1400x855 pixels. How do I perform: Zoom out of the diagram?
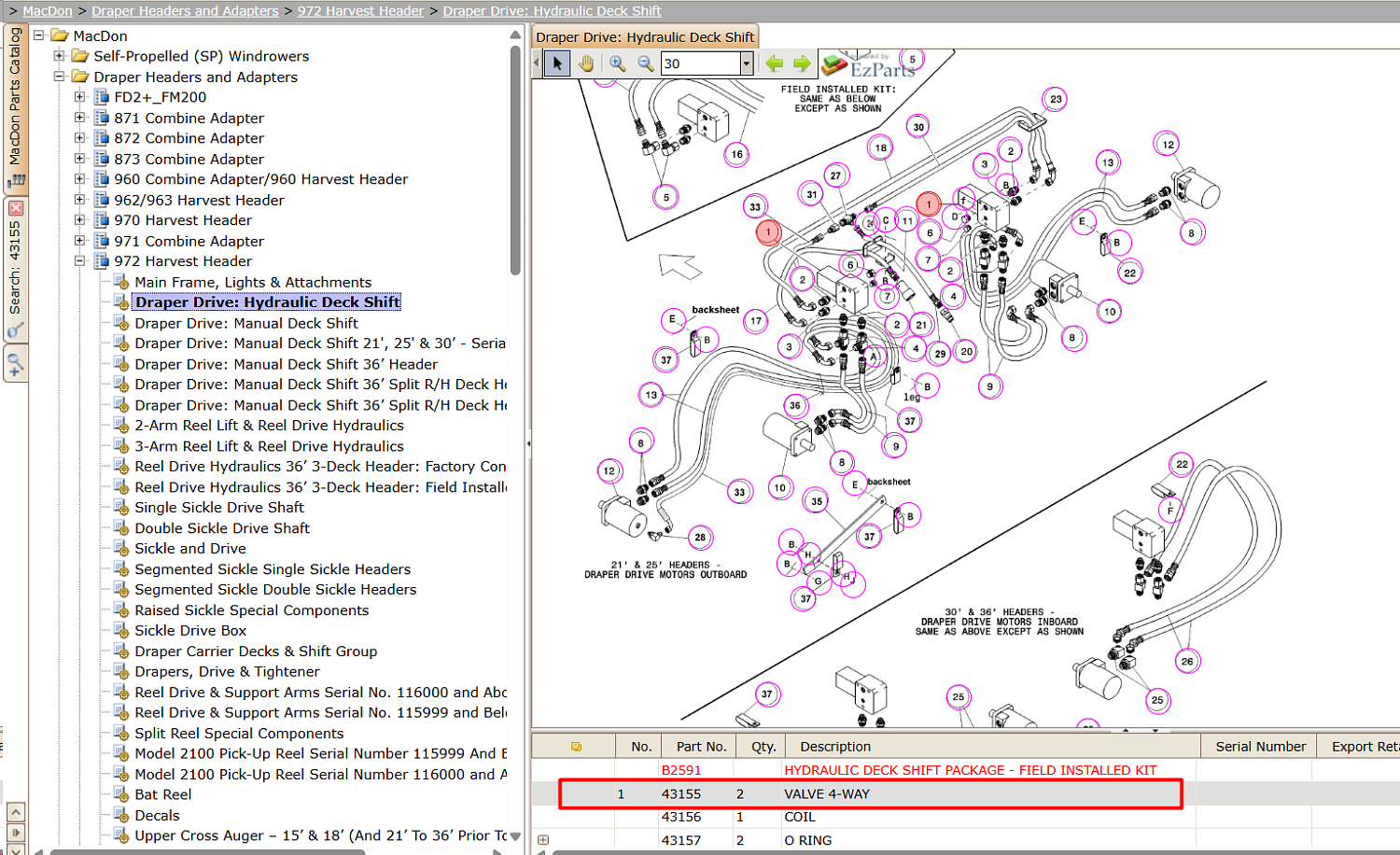click(645, 63)
